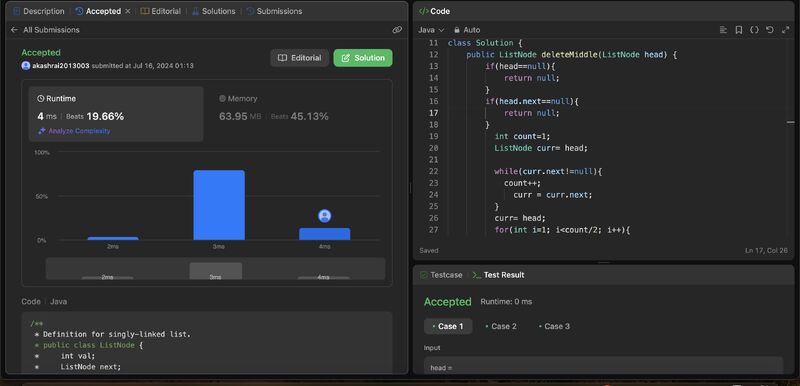Click Analyze Complexity link

[74, 131]
